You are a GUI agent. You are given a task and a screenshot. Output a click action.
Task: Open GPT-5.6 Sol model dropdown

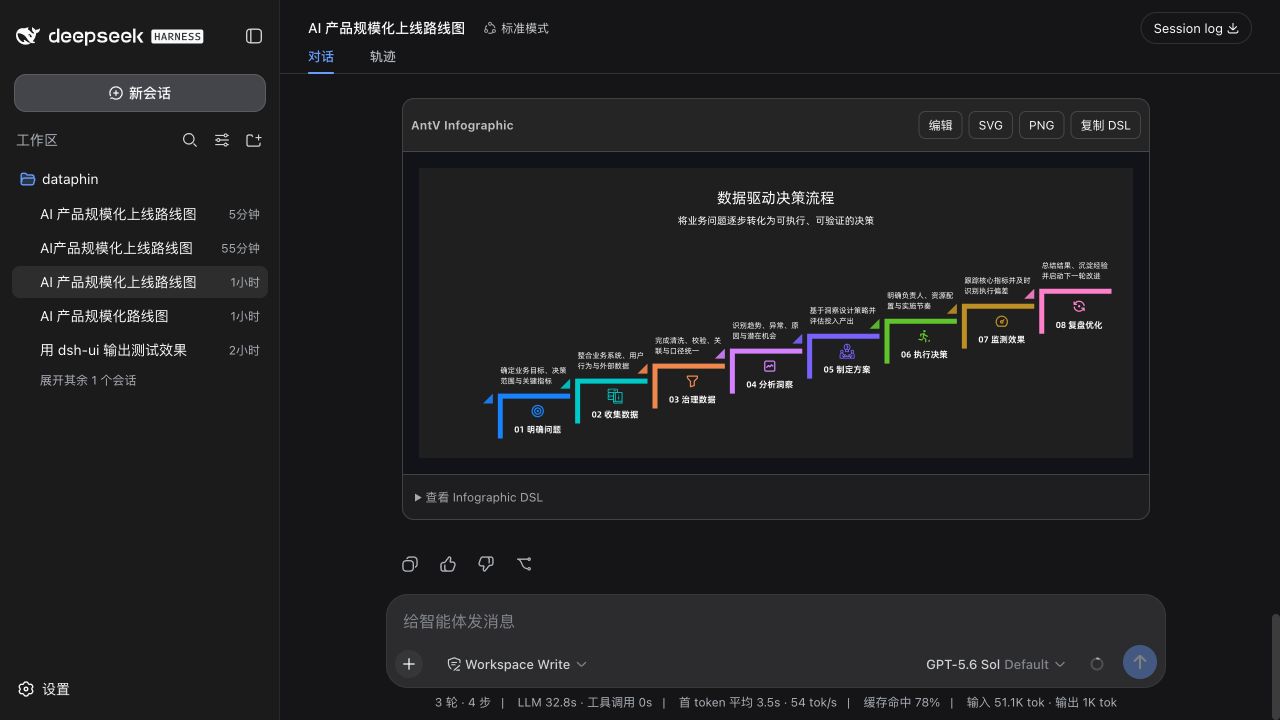point(996,664)
